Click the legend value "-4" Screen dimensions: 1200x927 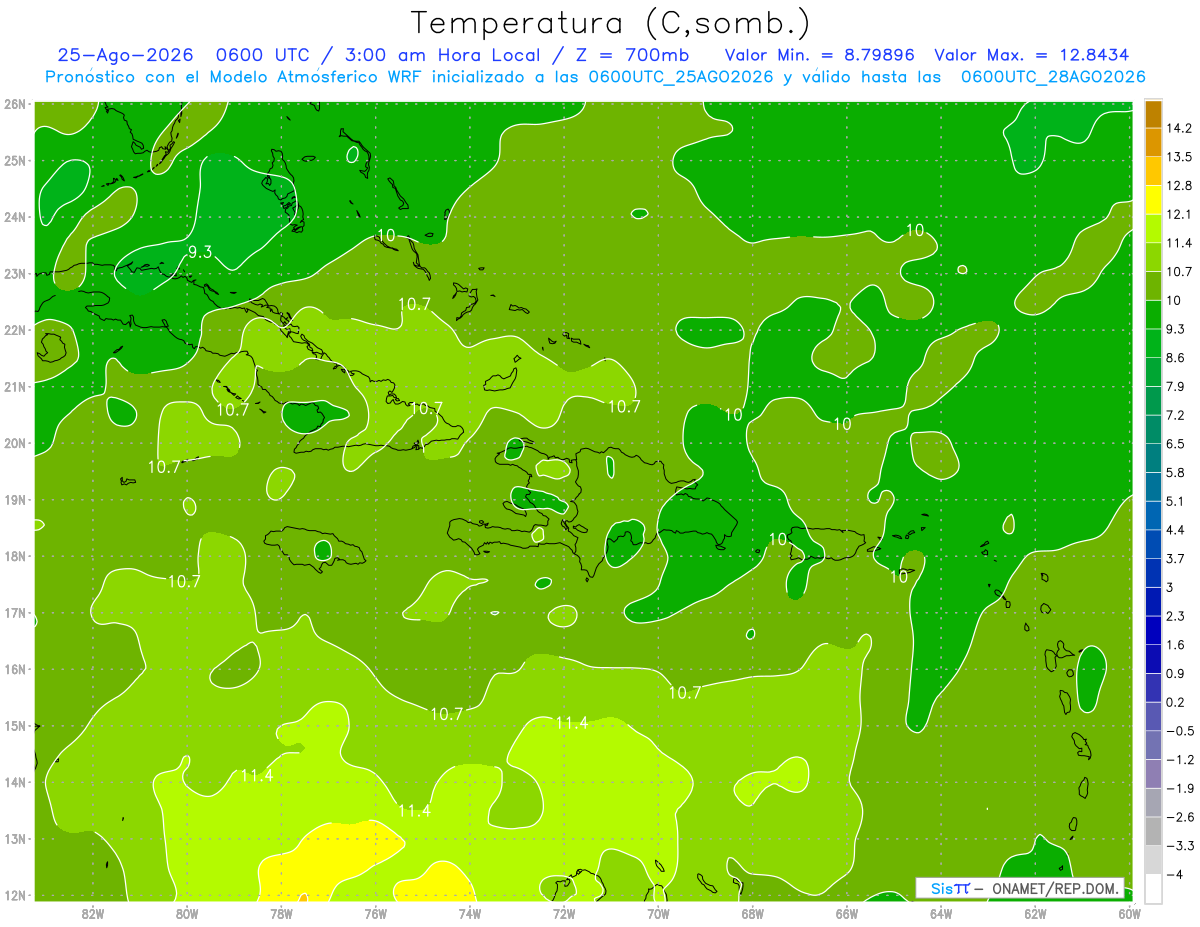1174,874
